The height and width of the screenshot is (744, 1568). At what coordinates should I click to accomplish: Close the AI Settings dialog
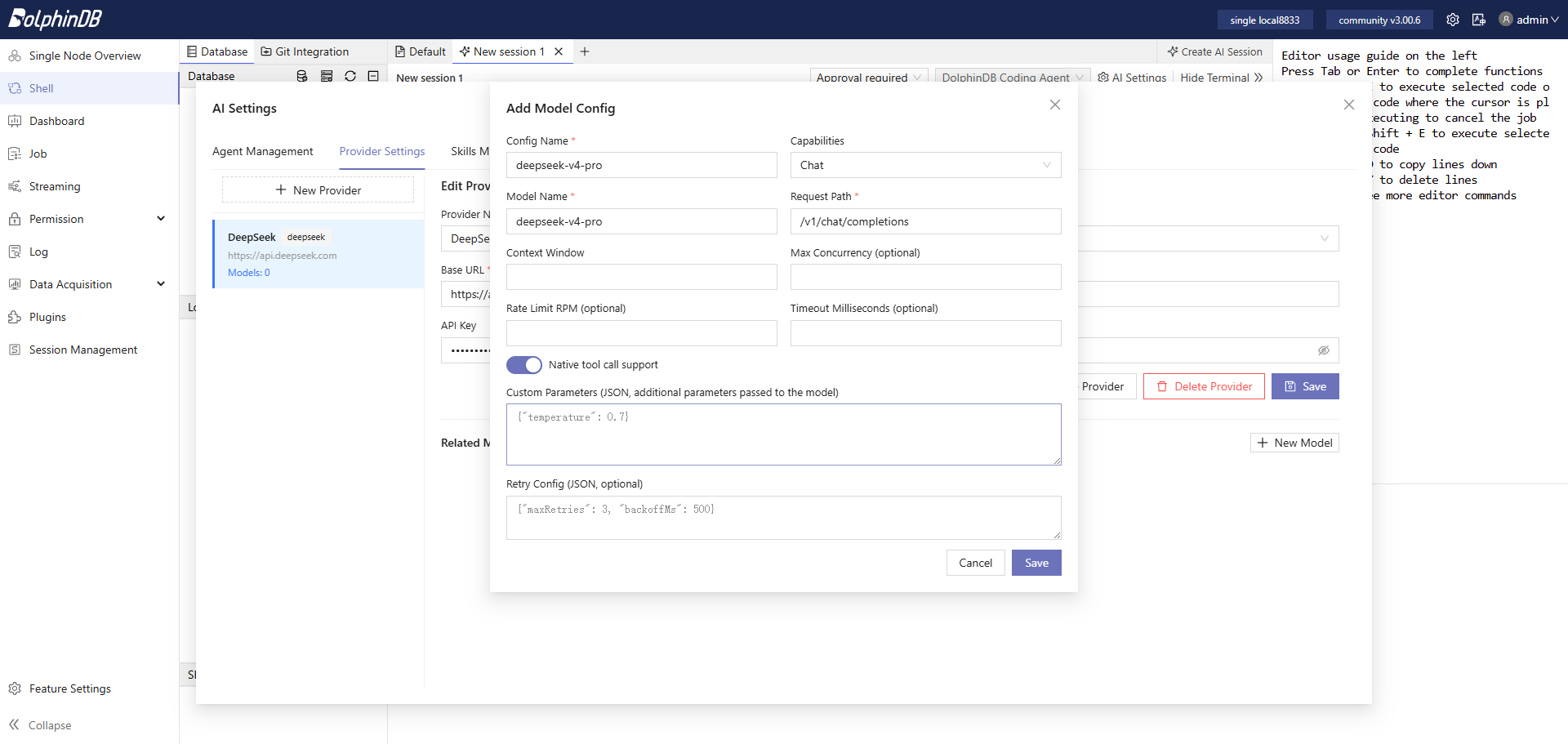point(1349,105)
